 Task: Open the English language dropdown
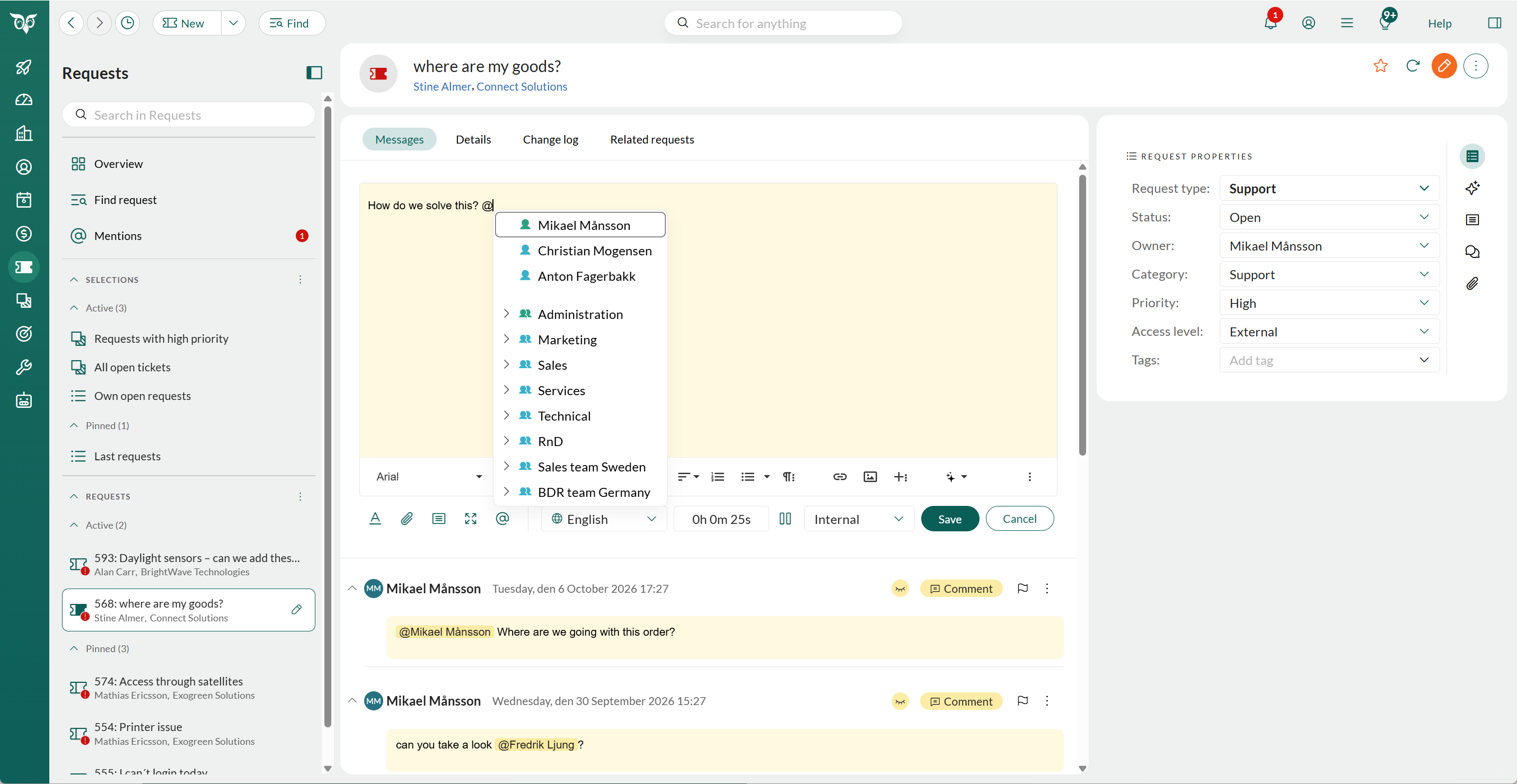tap(604, 519)
